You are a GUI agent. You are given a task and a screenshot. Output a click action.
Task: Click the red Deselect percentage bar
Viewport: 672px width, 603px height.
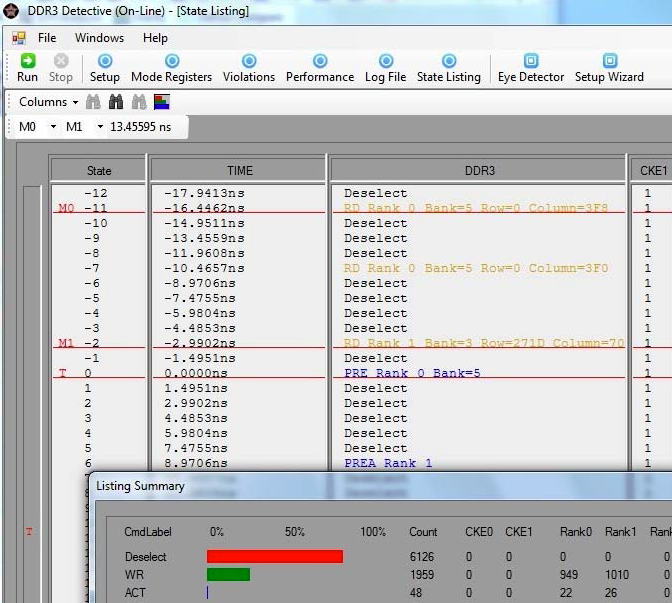tap(275, 556)
